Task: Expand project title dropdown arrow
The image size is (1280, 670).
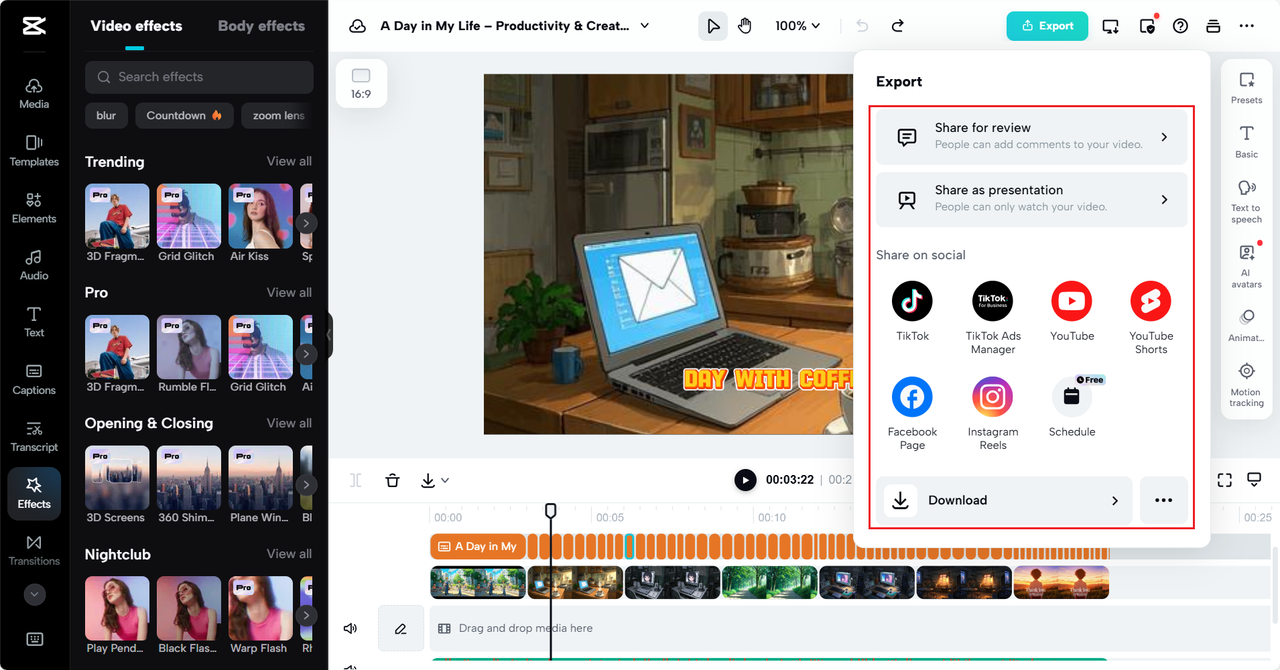Action: [x=644, y=26]
